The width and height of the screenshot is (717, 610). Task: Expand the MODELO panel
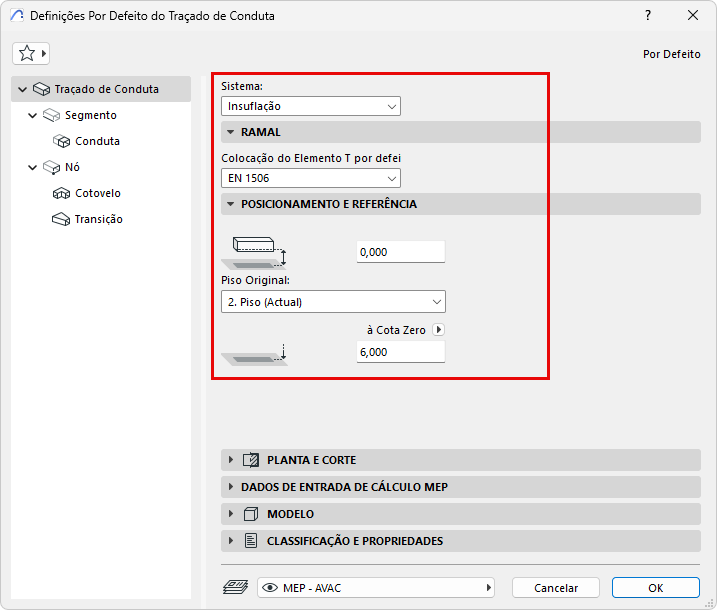tap(231, 514)
